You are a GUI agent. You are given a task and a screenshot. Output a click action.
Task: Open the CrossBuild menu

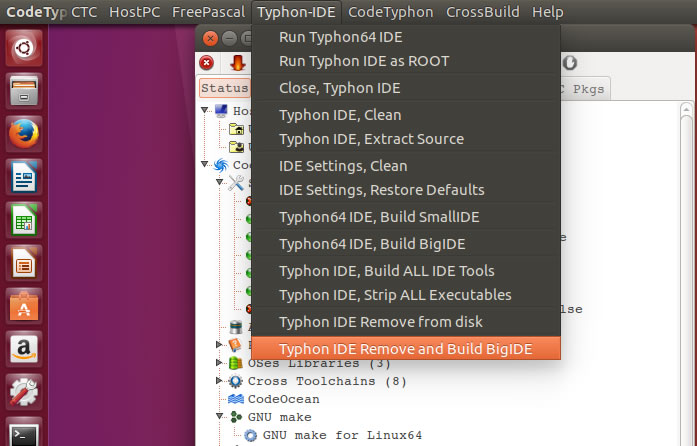483,12
